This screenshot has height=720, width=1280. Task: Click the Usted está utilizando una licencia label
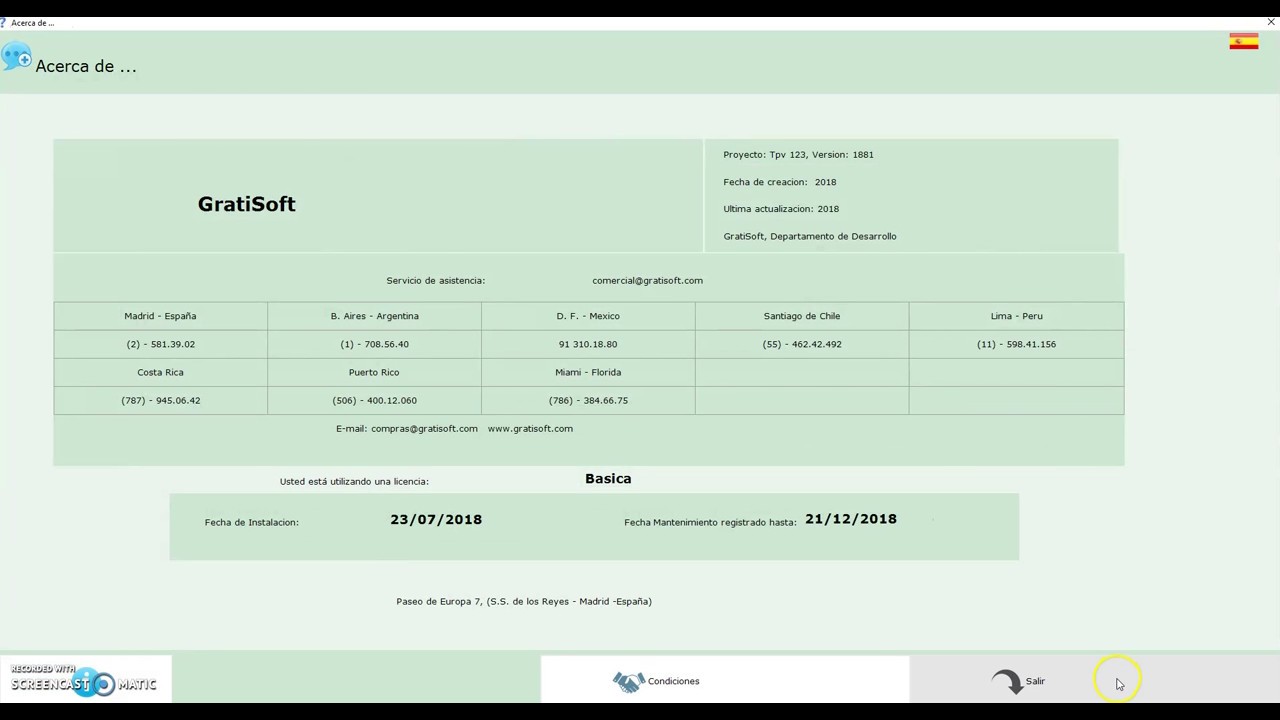click(354, 482)
